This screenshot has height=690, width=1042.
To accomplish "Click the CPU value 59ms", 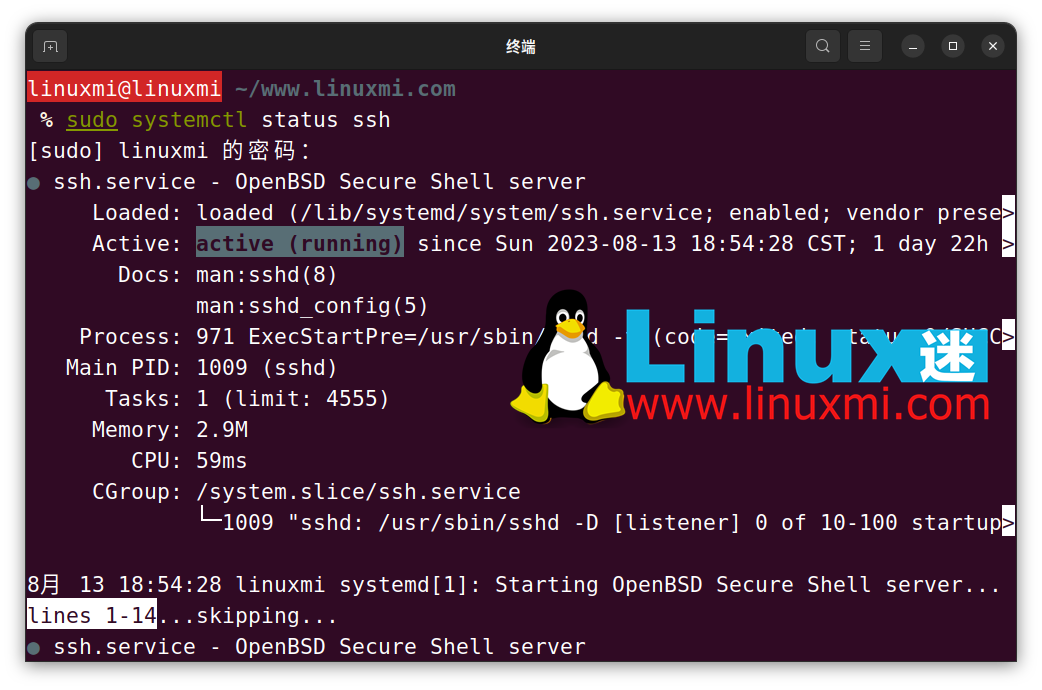I will [x=221, y=461].
